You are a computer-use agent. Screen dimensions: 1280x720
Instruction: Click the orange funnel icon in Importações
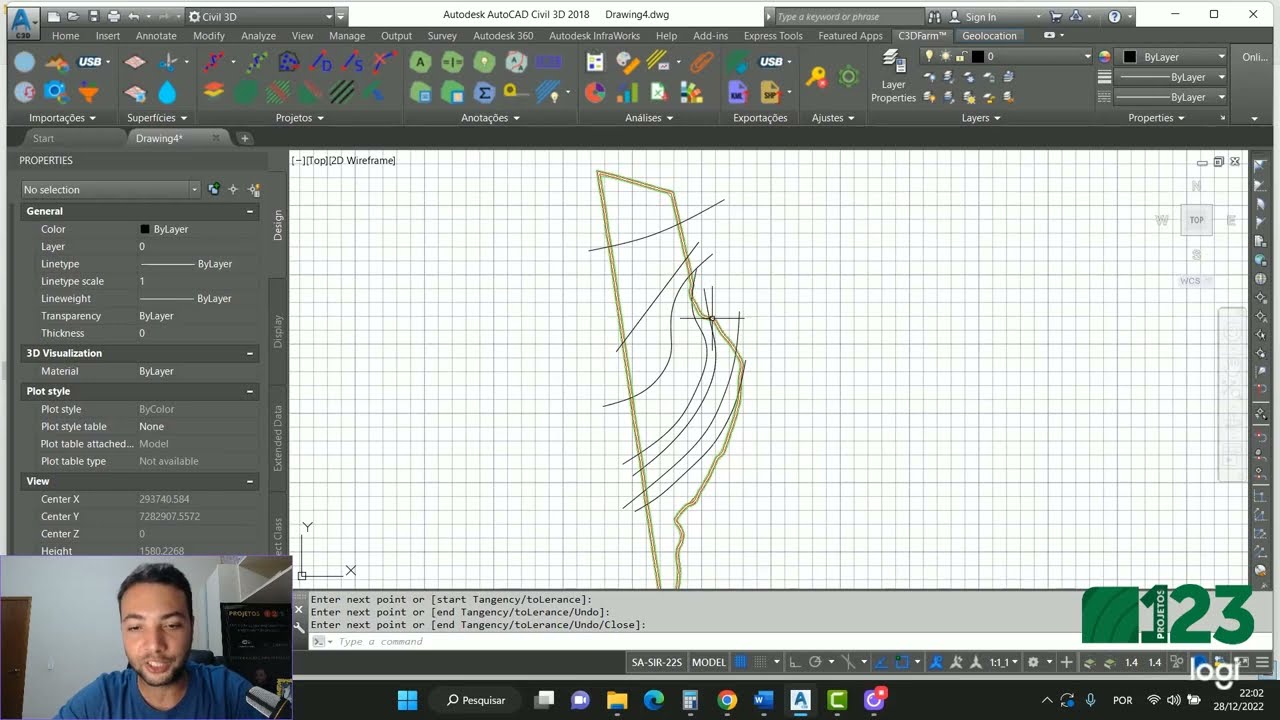coord(88,93)
